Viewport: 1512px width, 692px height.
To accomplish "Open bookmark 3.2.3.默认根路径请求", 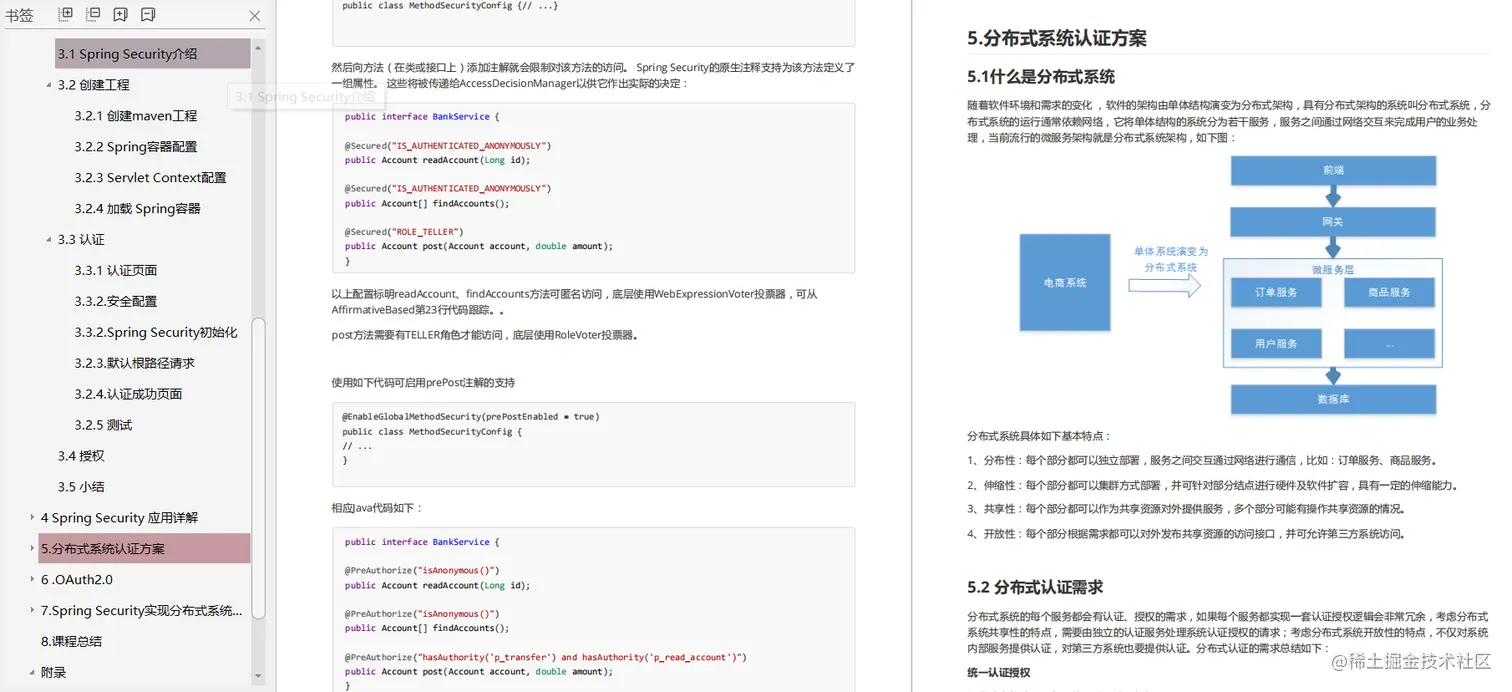I will [135, 364].
